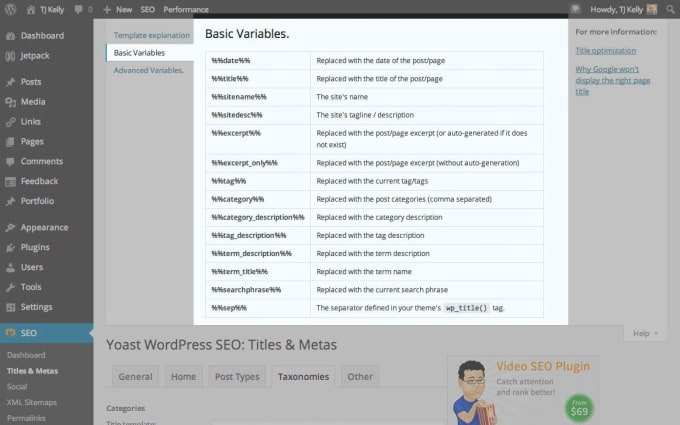Image resolution: width=680 pixels, height=425 pixels.
Task: Click the Appearance paintbrush icon
Action: pyautogui.click(x=10, y=228)
